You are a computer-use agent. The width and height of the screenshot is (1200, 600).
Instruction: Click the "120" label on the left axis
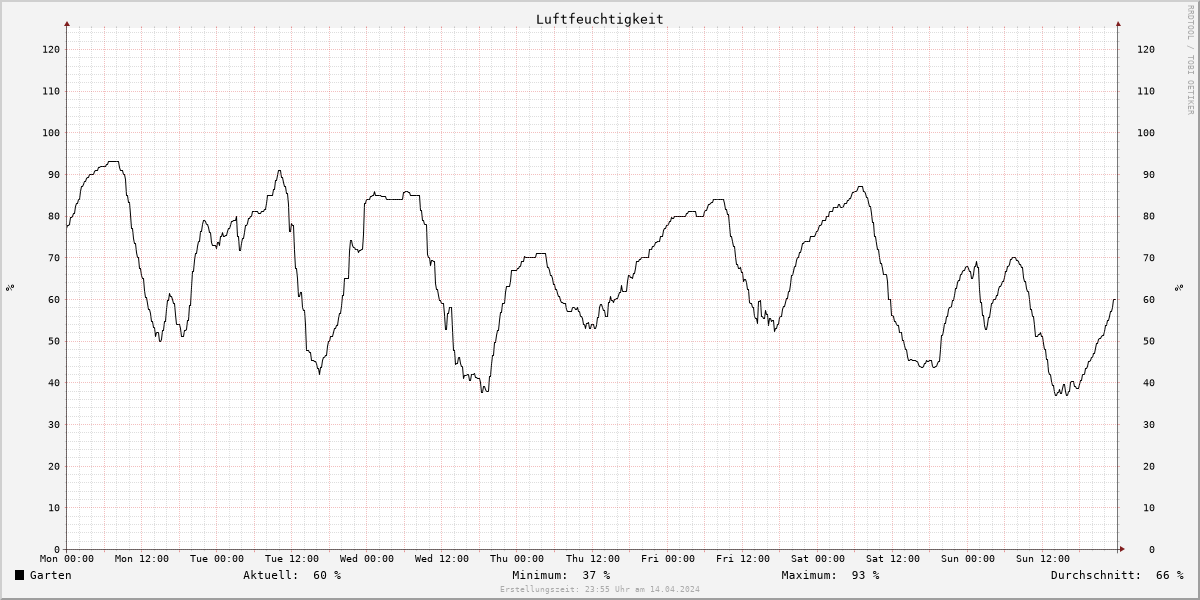pyautogui.click(x=52, y=49)
